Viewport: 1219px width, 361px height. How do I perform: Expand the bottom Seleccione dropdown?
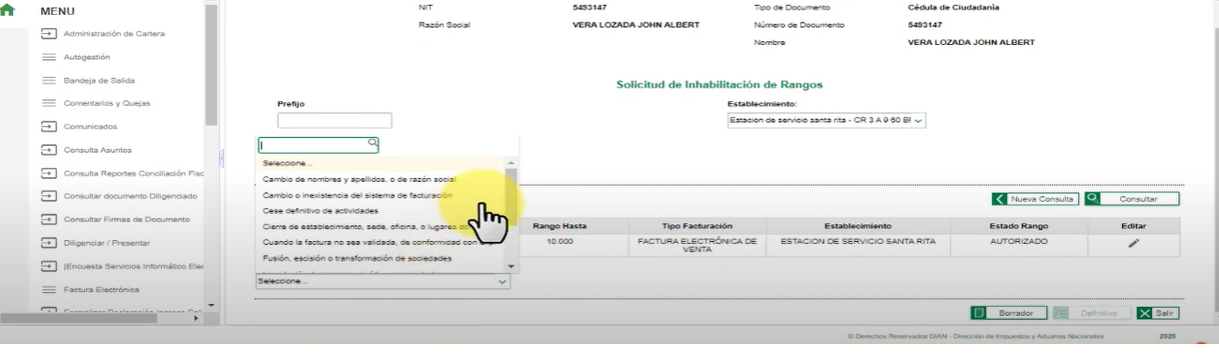pos(383,281)
